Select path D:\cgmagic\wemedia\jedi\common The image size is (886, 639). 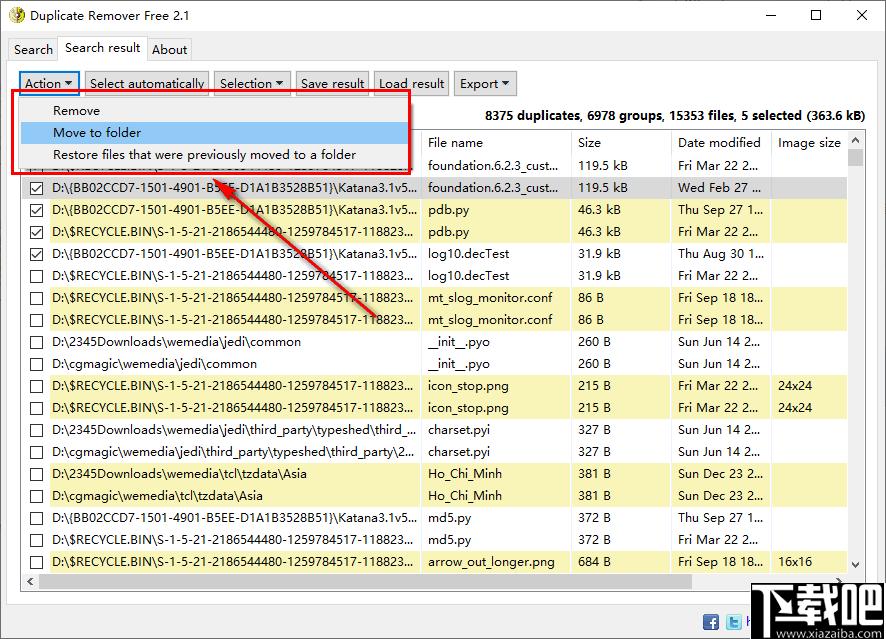click(154, 364)
